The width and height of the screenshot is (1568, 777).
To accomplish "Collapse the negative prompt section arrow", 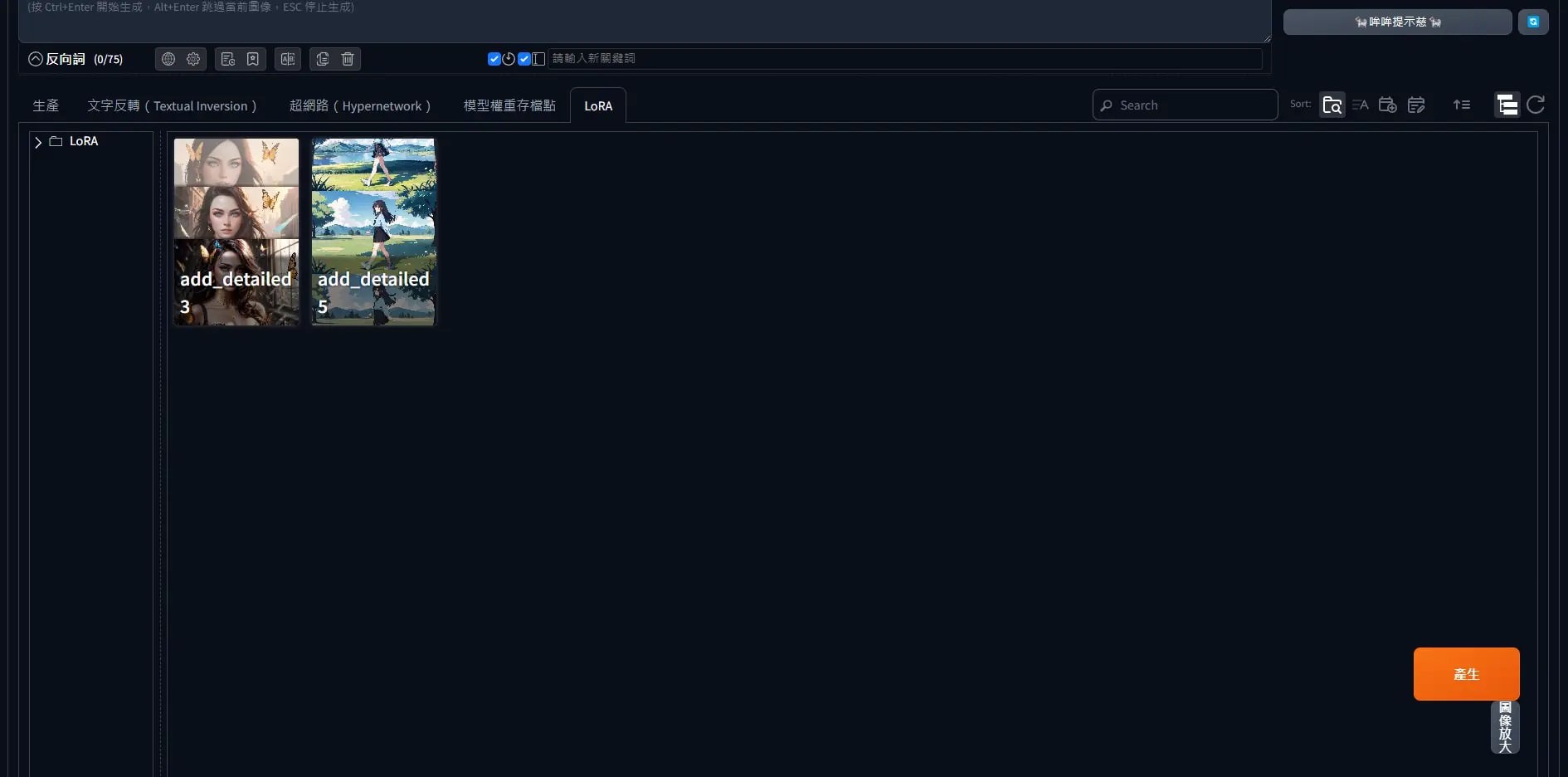I will point(36,59).
